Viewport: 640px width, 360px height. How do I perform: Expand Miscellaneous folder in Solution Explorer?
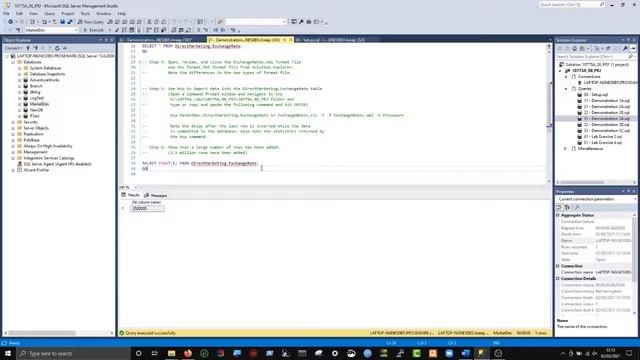tap(566, 149)
